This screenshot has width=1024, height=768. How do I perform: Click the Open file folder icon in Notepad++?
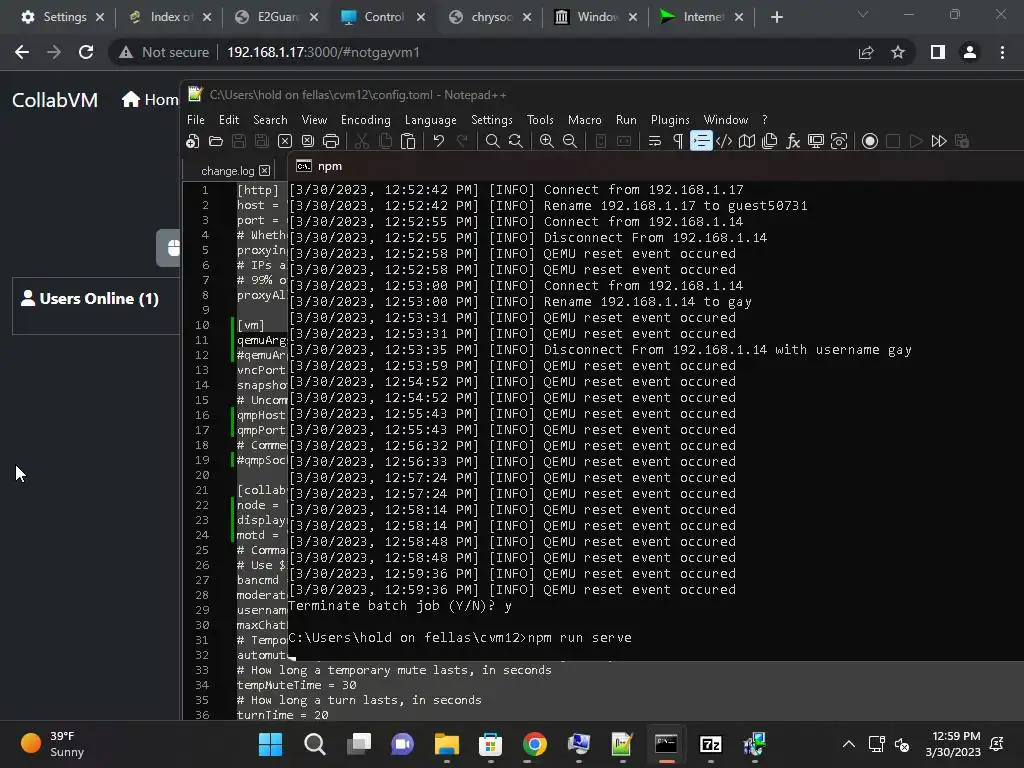point(216,141)
